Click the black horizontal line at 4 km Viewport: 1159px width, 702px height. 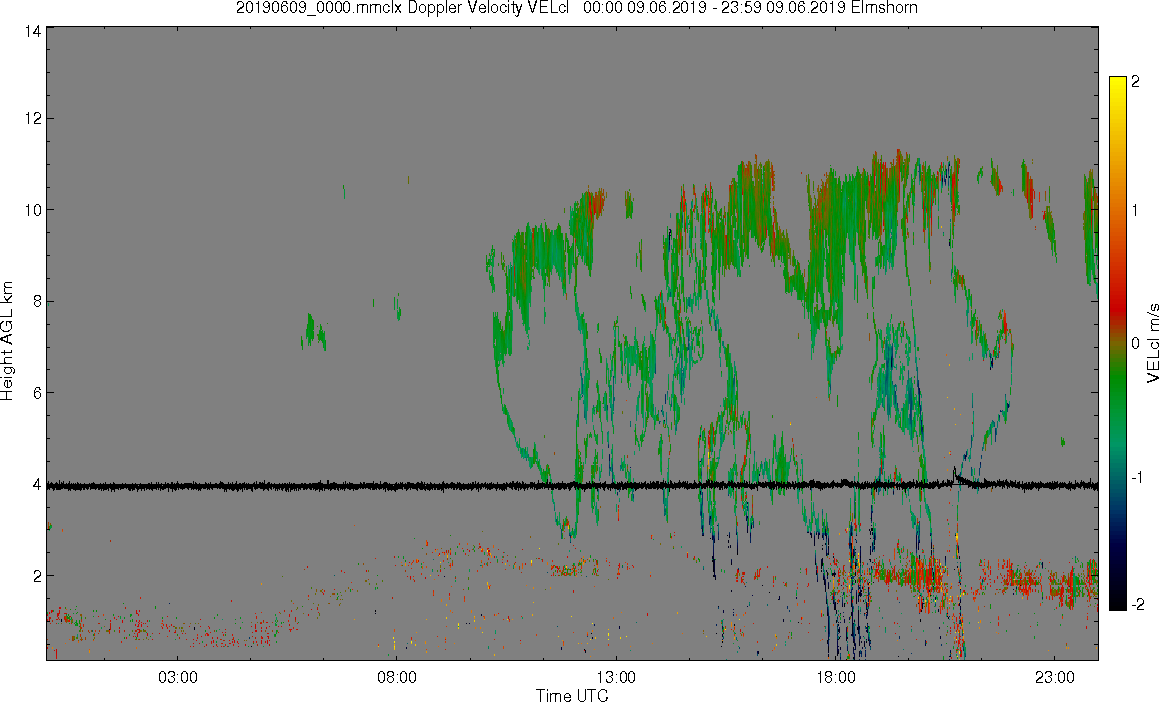click(572, 485)
